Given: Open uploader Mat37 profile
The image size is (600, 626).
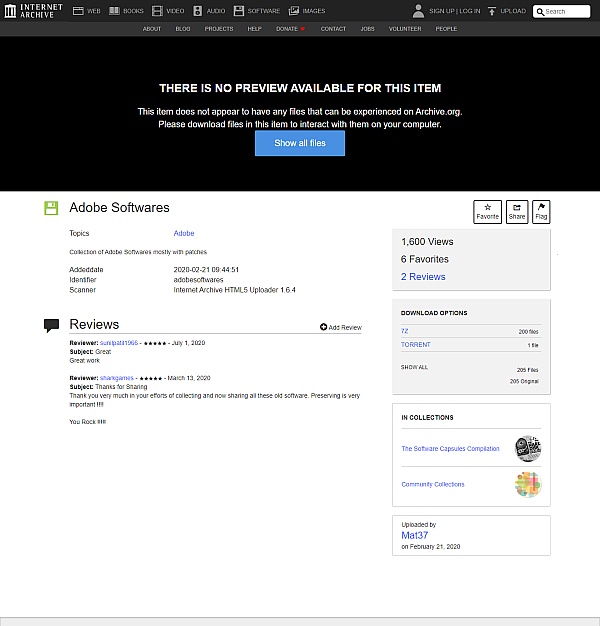Looking at the screenshot, I should coord(414,535).
